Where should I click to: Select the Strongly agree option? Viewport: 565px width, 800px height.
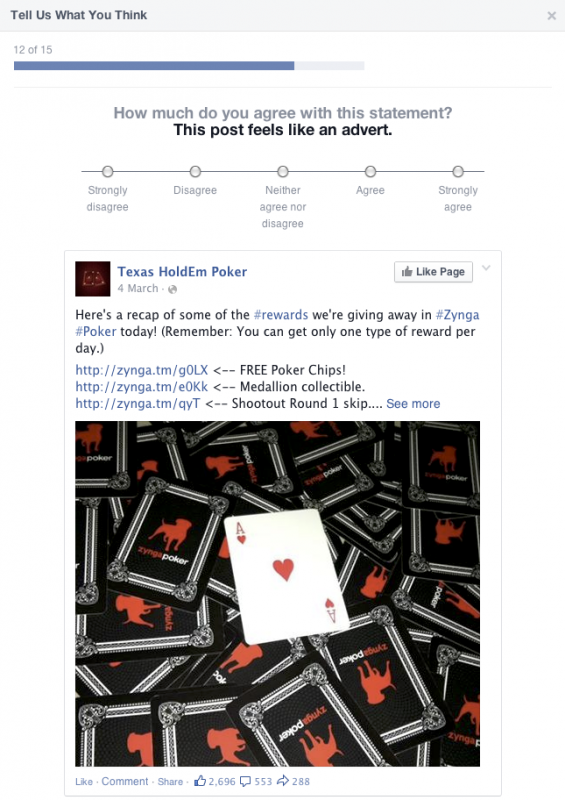pos(458,171)
